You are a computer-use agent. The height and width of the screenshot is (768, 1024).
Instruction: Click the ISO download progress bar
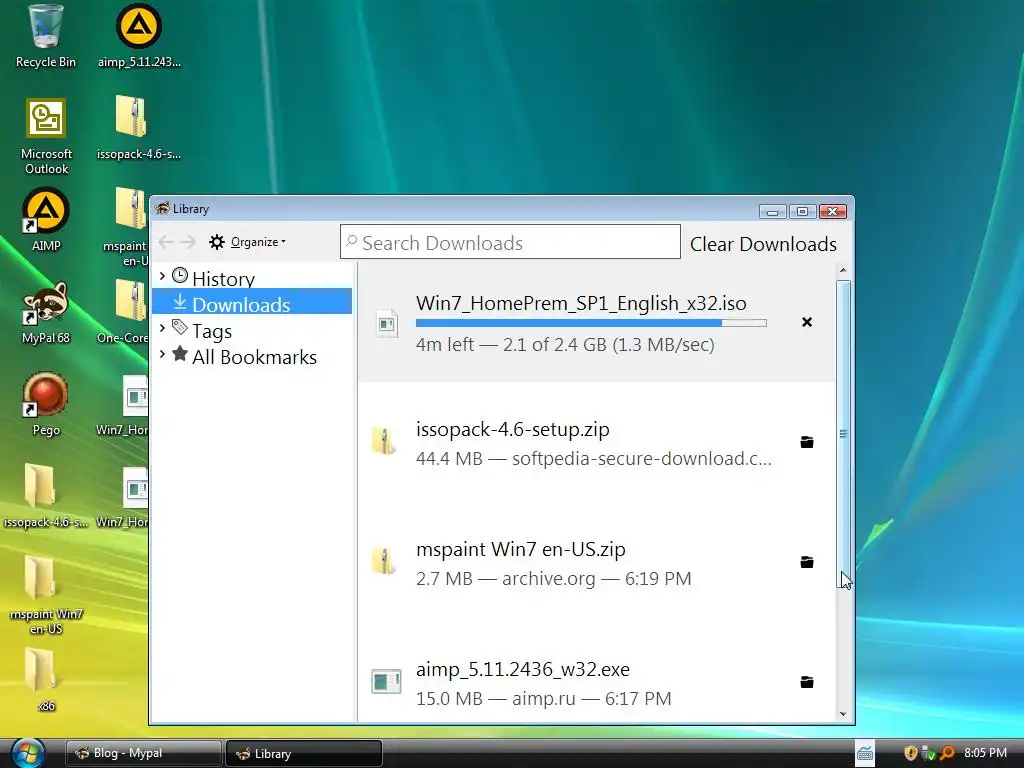(591, 323)
